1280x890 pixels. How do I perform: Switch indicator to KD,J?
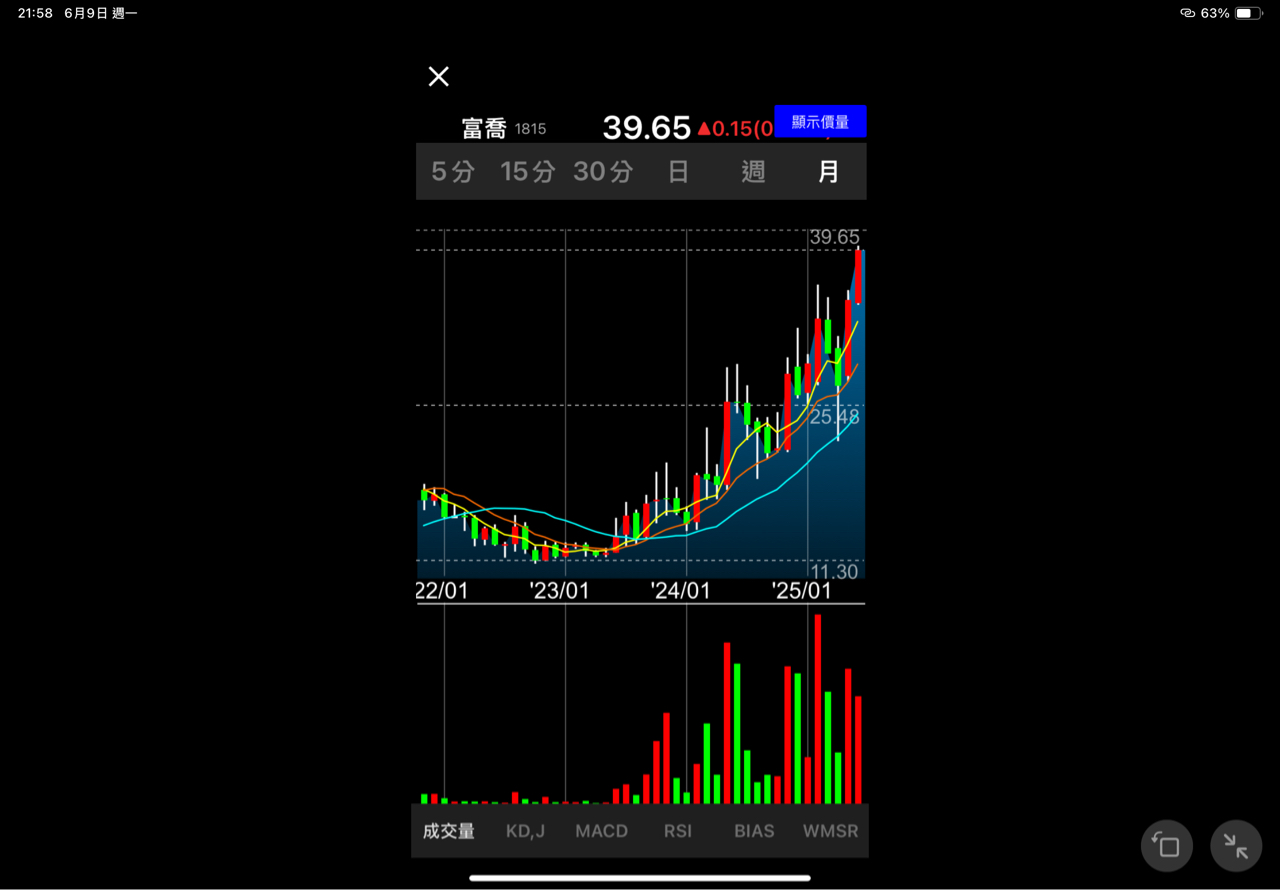[525, 831]
